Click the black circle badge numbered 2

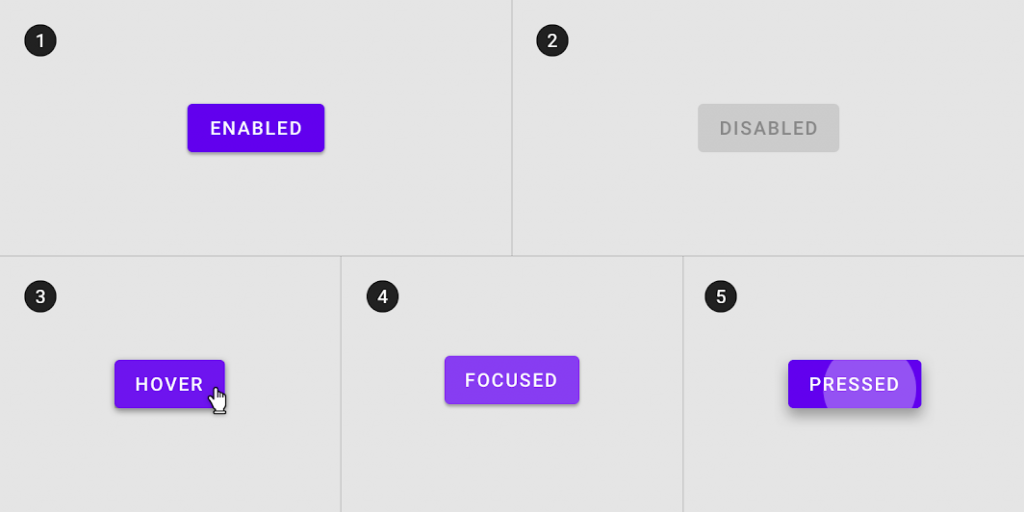click(552, 40)
